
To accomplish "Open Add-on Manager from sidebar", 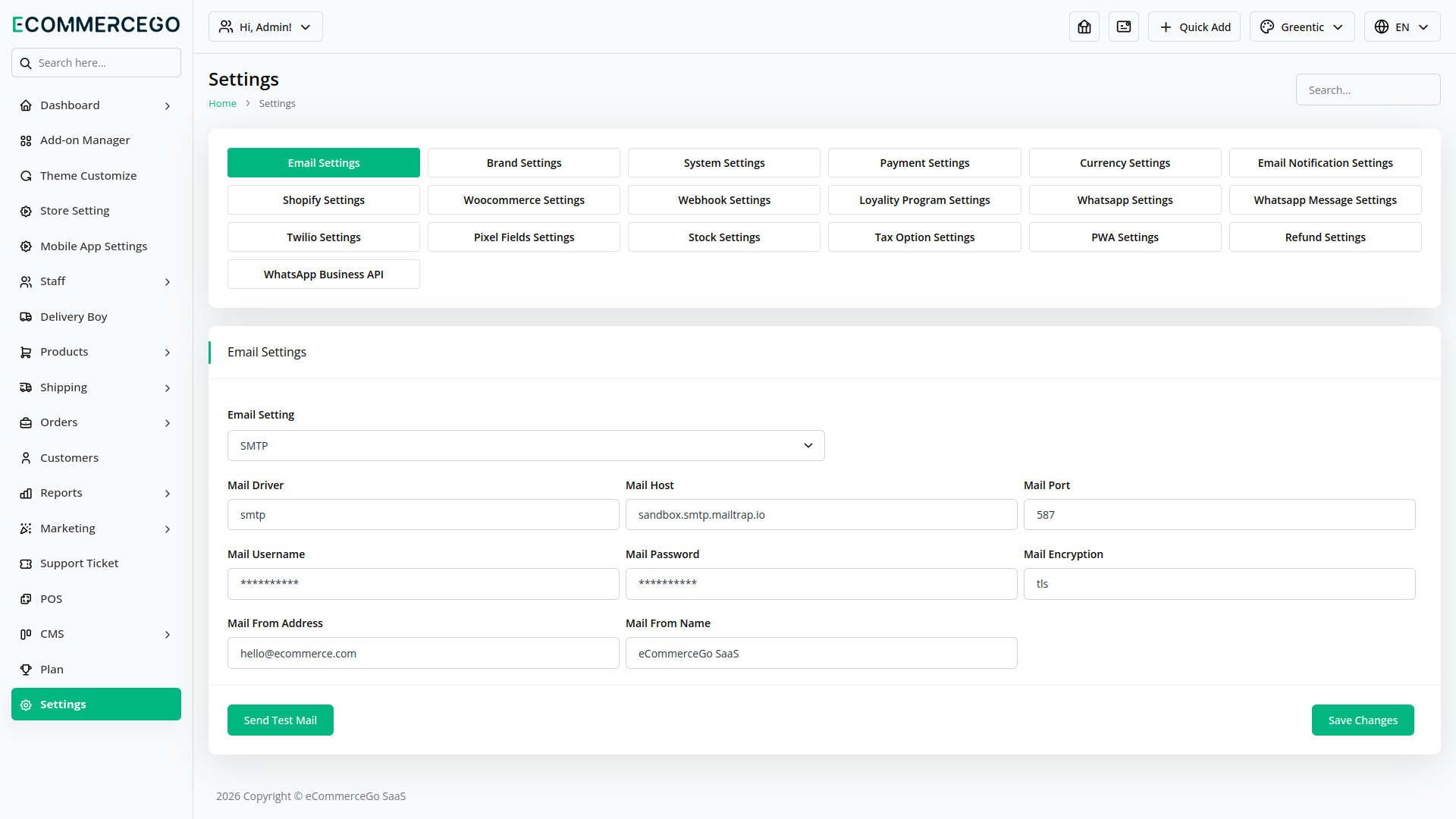I will pyautogui.click(x=85, y=140).
